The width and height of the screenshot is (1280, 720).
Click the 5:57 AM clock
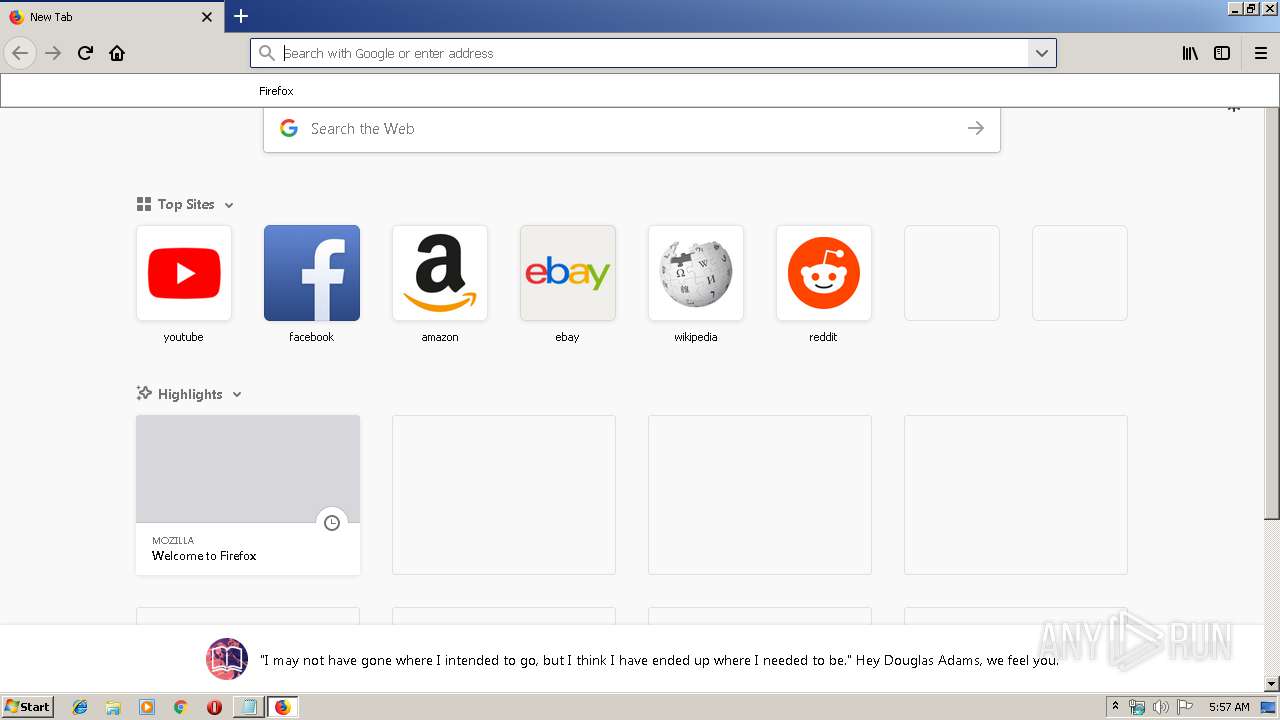(x=1229, y=707)
